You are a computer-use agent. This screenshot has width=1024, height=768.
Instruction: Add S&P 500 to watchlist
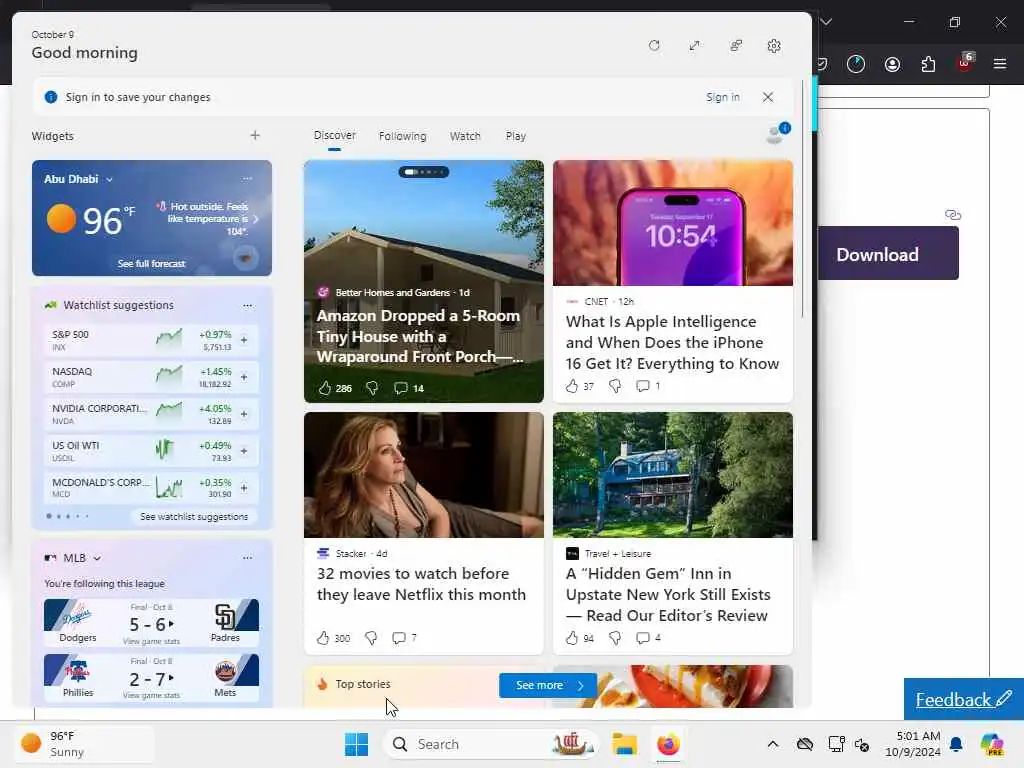point(244,340)
